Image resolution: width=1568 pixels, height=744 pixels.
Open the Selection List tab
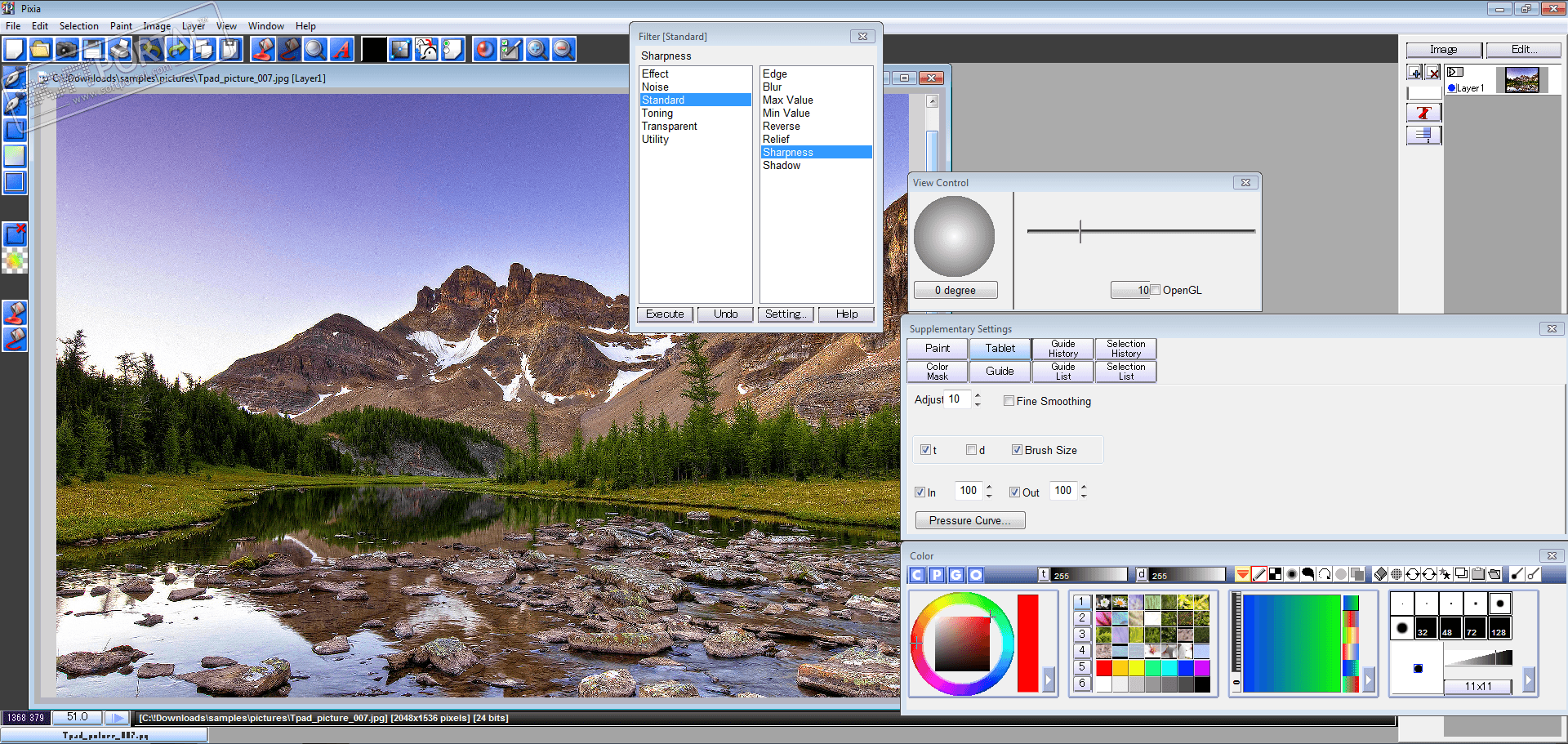tap(1126, 372)
